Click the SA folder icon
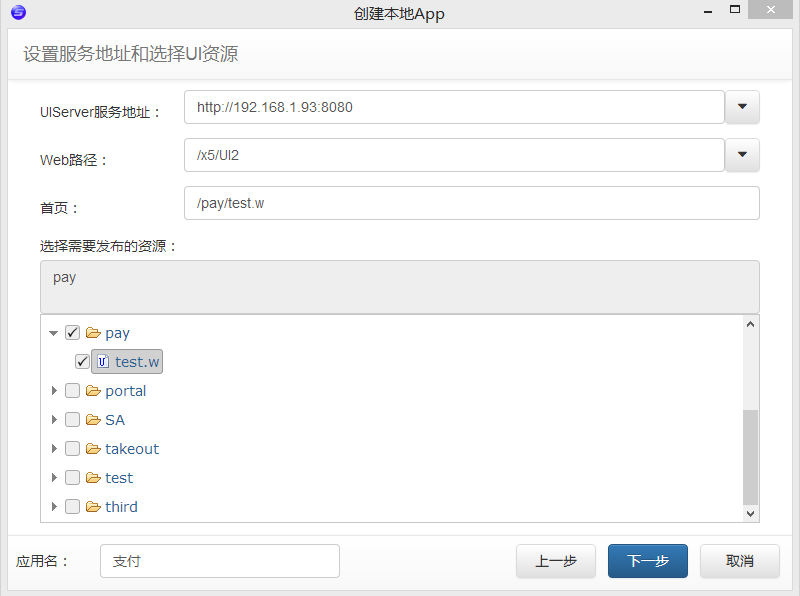The image size is (800, 596). point(93,420)
